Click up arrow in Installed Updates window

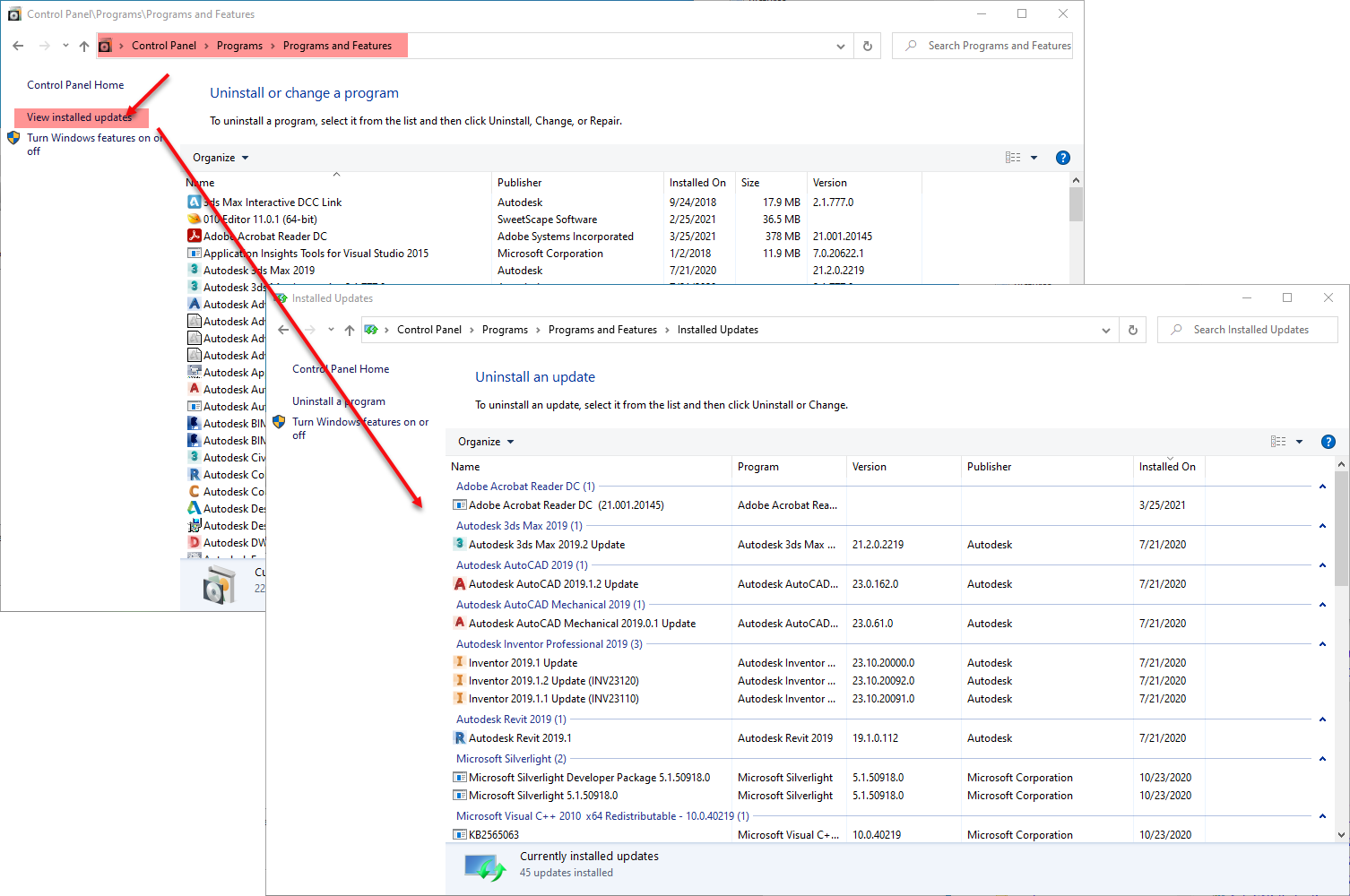[x=350, y=330]
